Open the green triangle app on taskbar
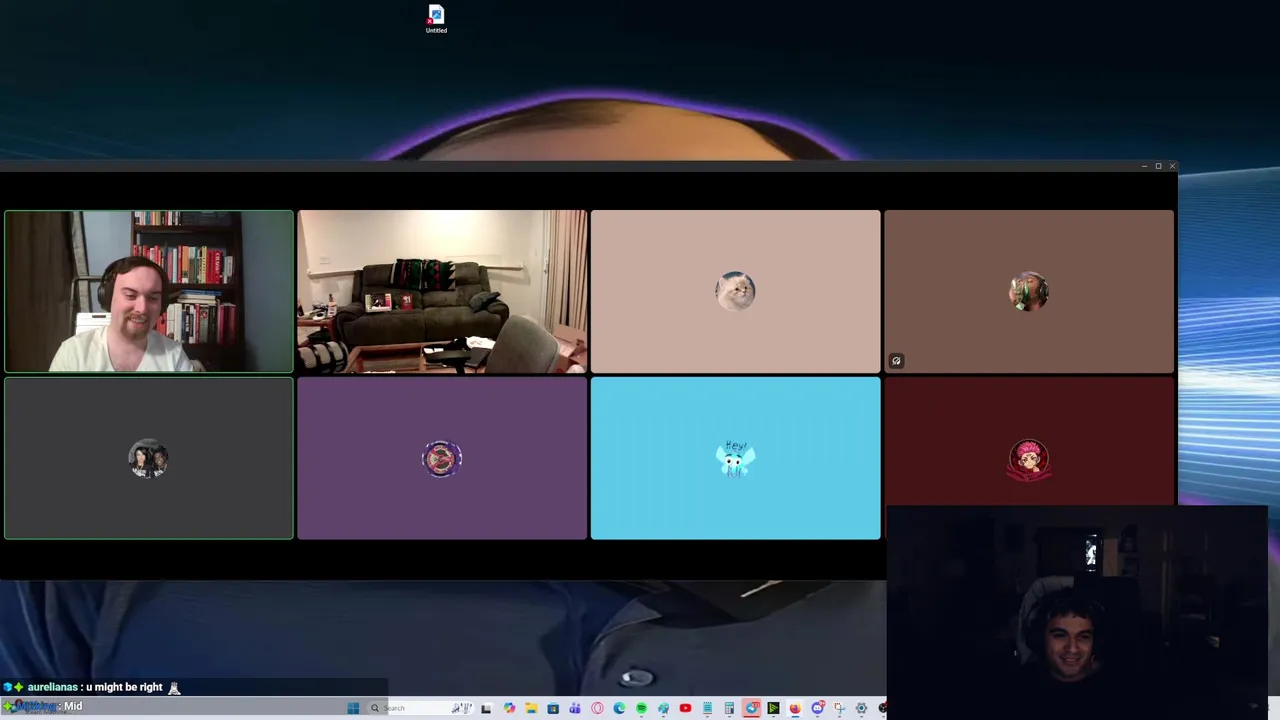 pyautogui.click(x=773, y=708)
